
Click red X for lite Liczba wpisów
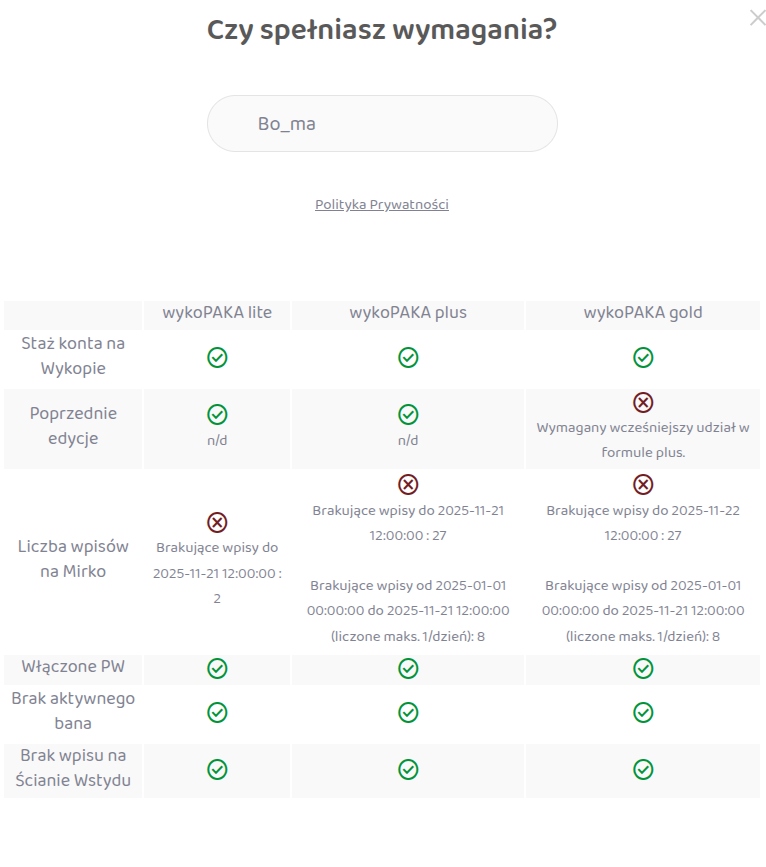point(217,522)
